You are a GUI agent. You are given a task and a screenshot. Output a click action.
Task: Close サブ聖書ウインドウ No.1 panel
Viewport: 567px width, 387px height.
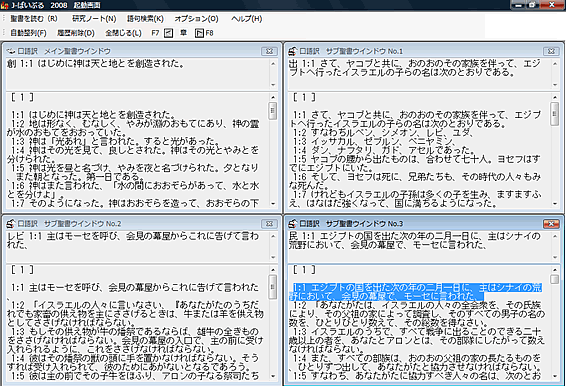coord(551,51)
